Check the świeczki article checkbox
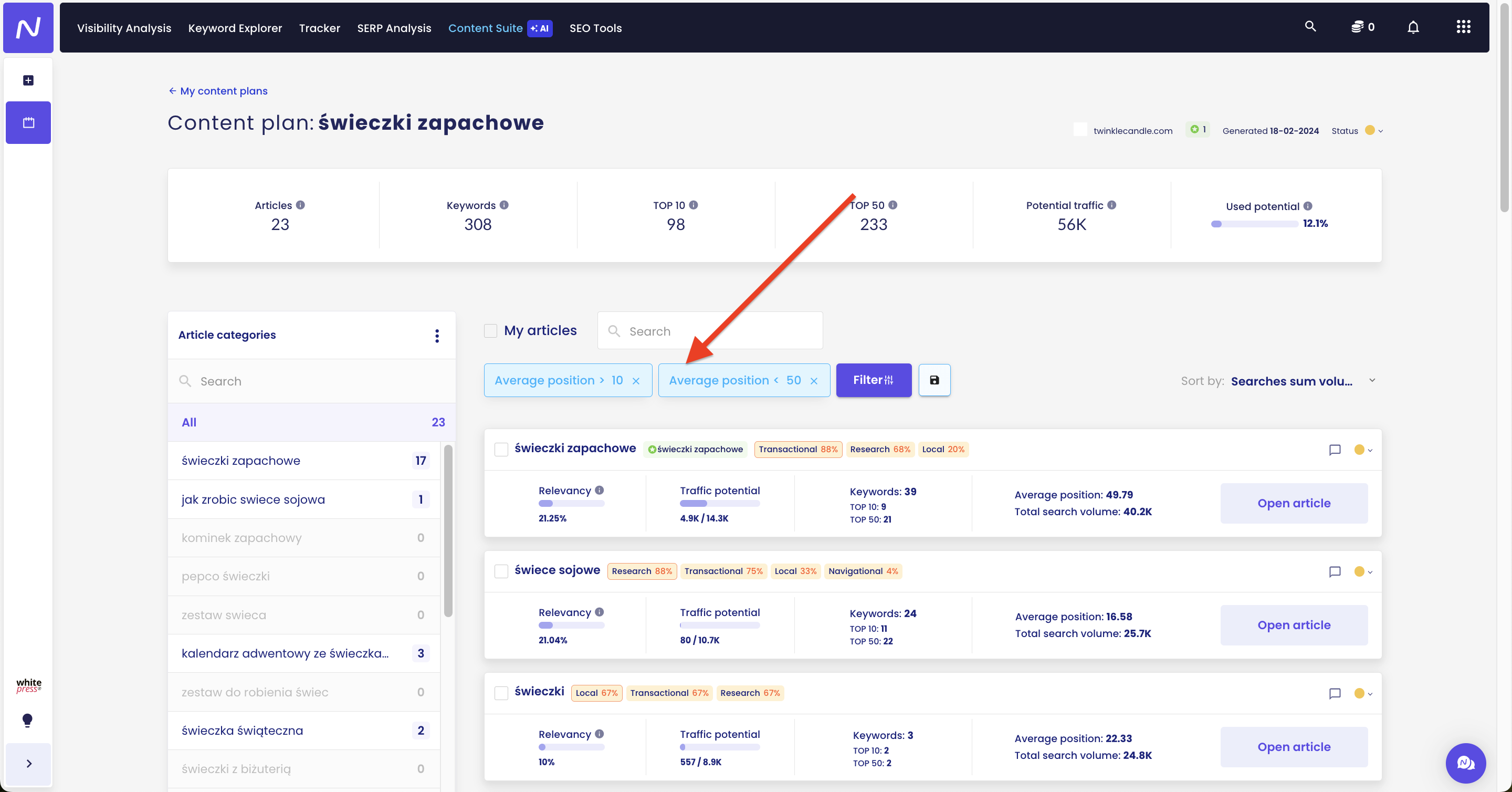The image size is (1512, 792). 501,693
